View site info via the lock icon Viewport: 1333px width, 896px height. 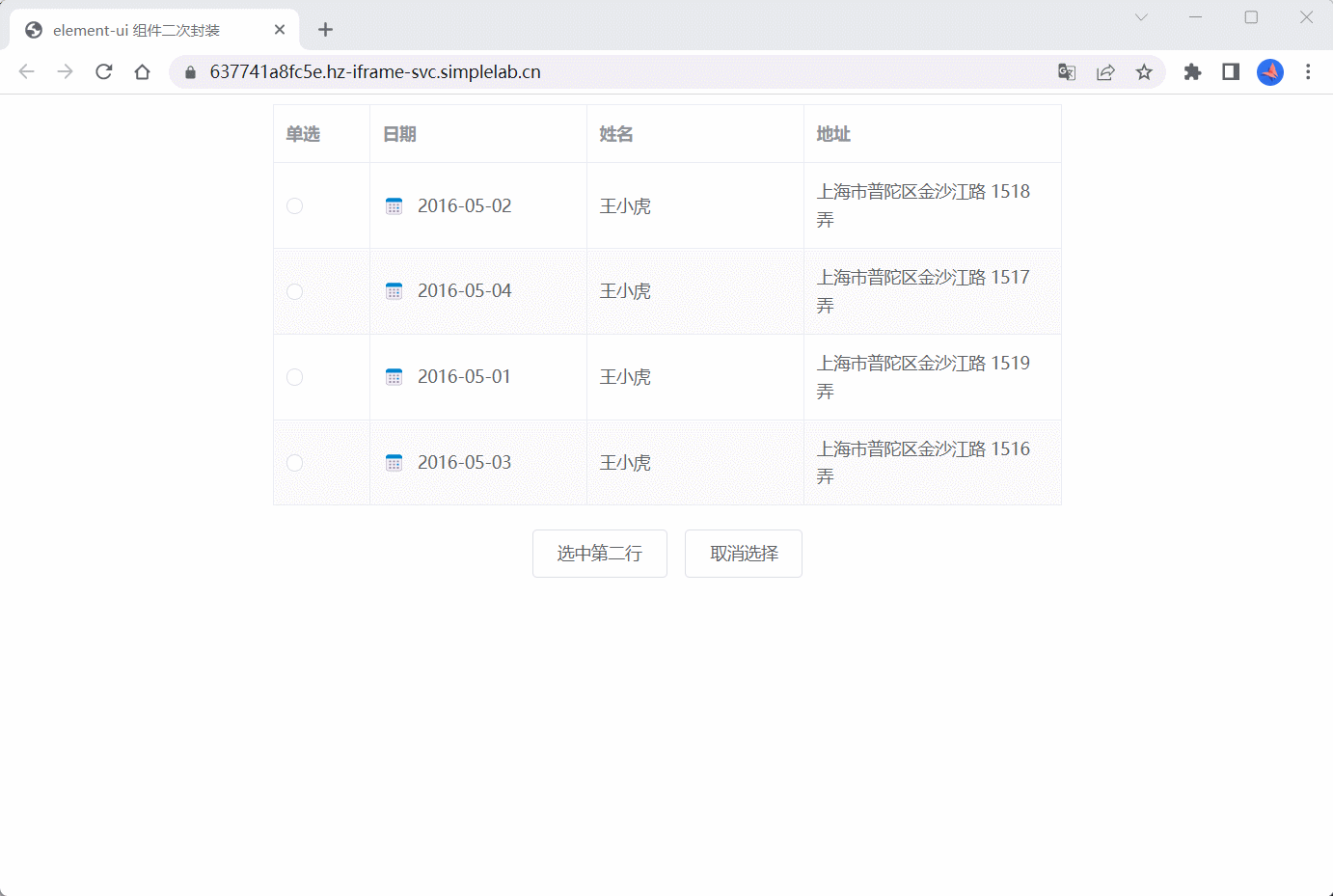point(190,72)
